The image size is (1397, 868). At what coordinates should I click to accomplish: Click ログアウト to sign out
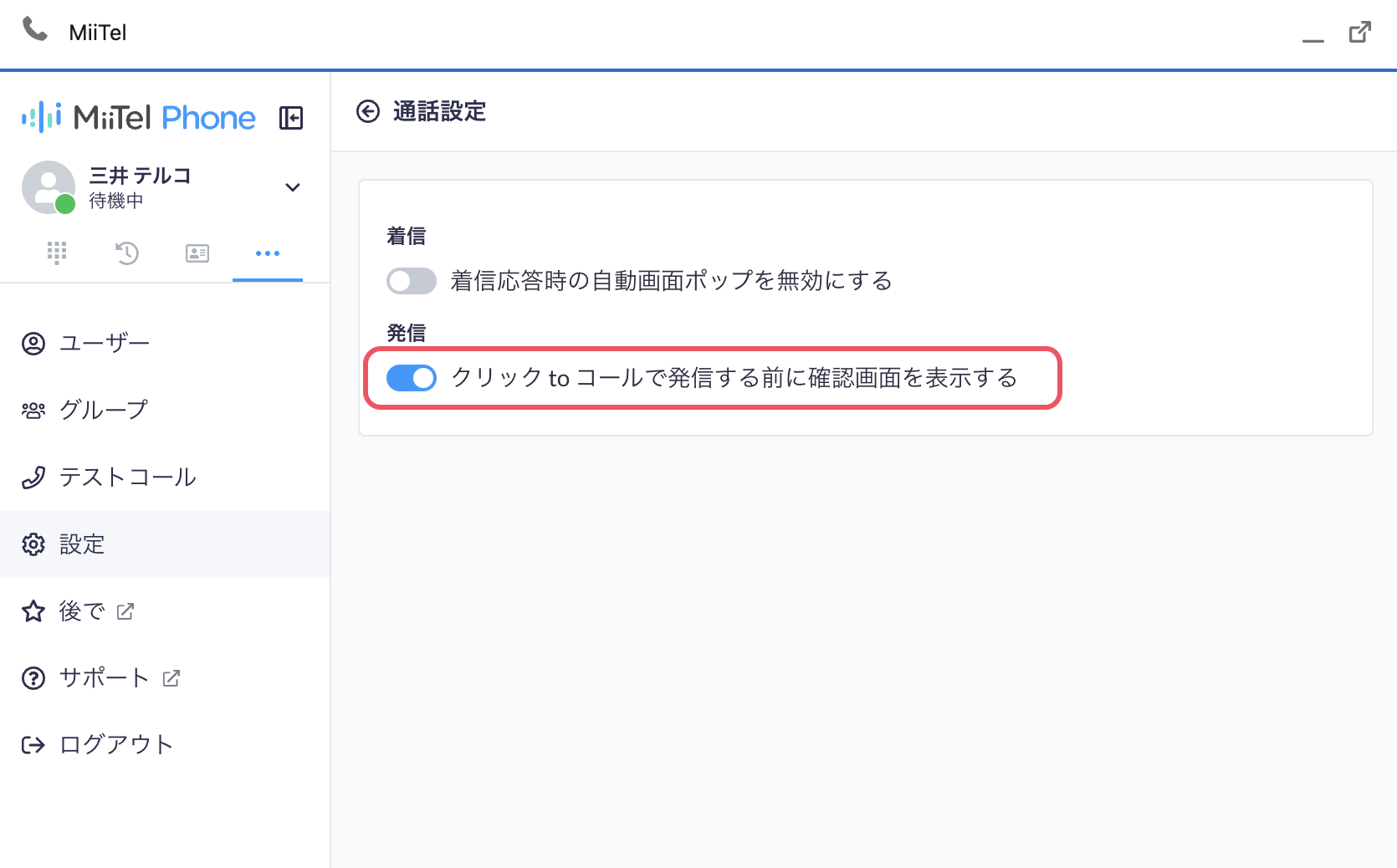pos(165,745)
